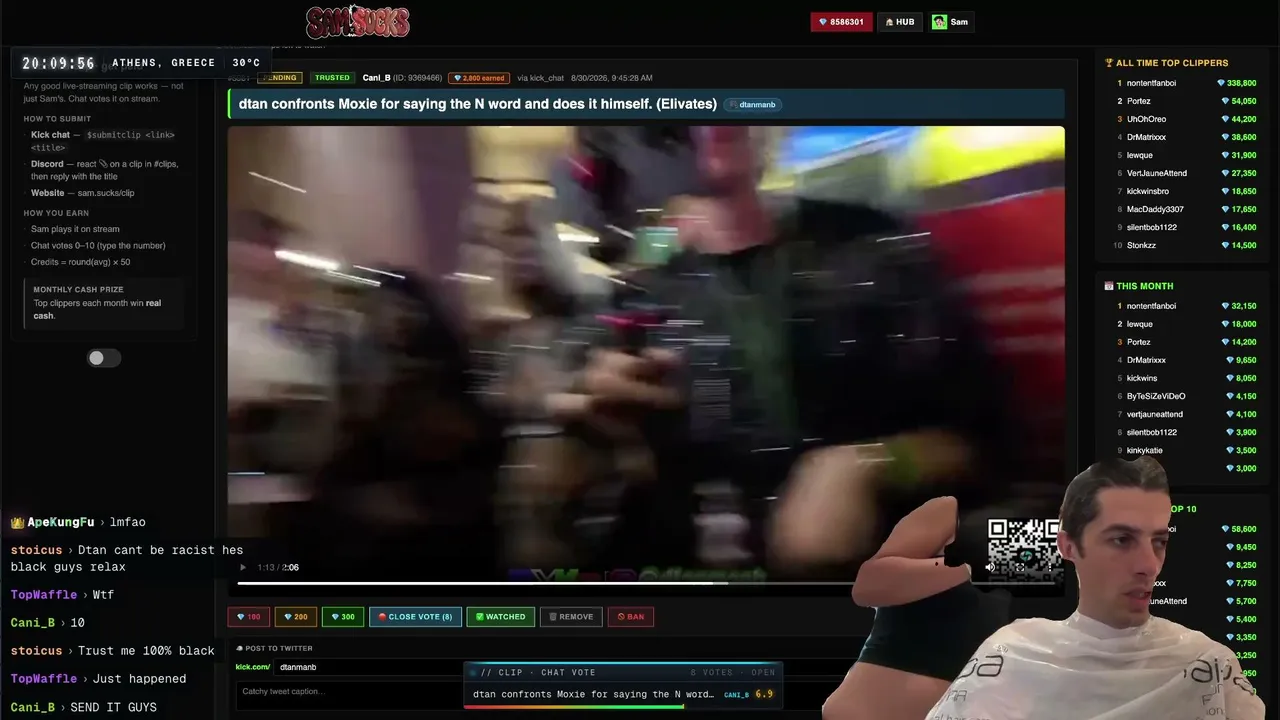Click the Kick chat submit instruction line

104,141
